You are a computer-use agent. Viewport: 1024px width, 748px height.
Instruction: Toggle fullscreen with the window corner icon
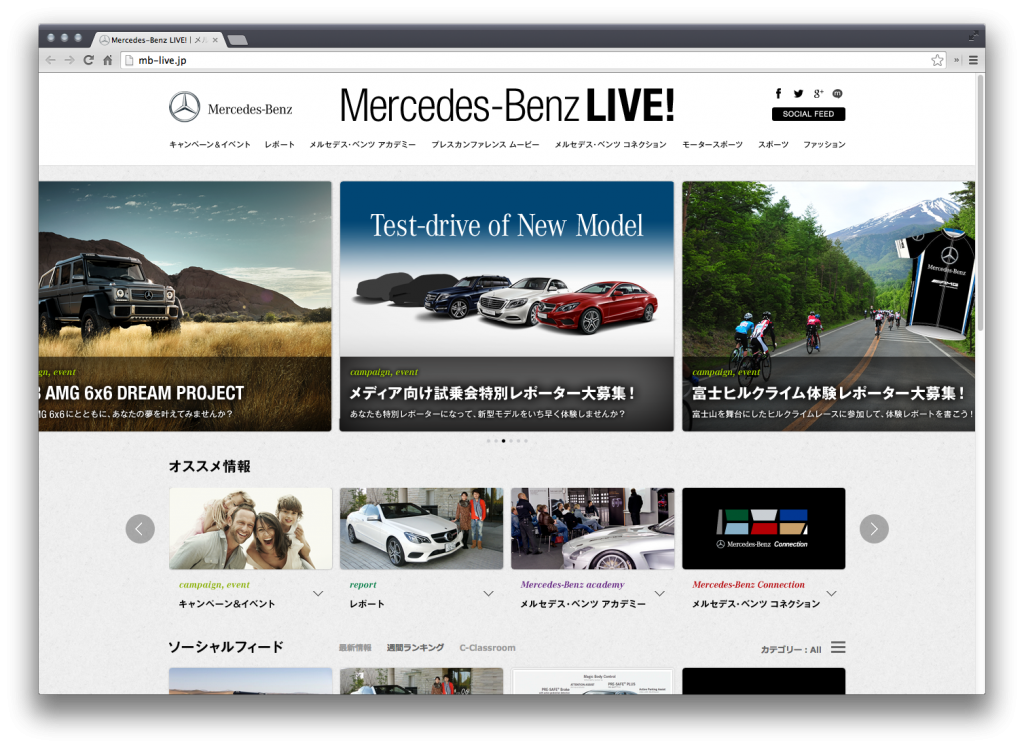pos(973,37)
